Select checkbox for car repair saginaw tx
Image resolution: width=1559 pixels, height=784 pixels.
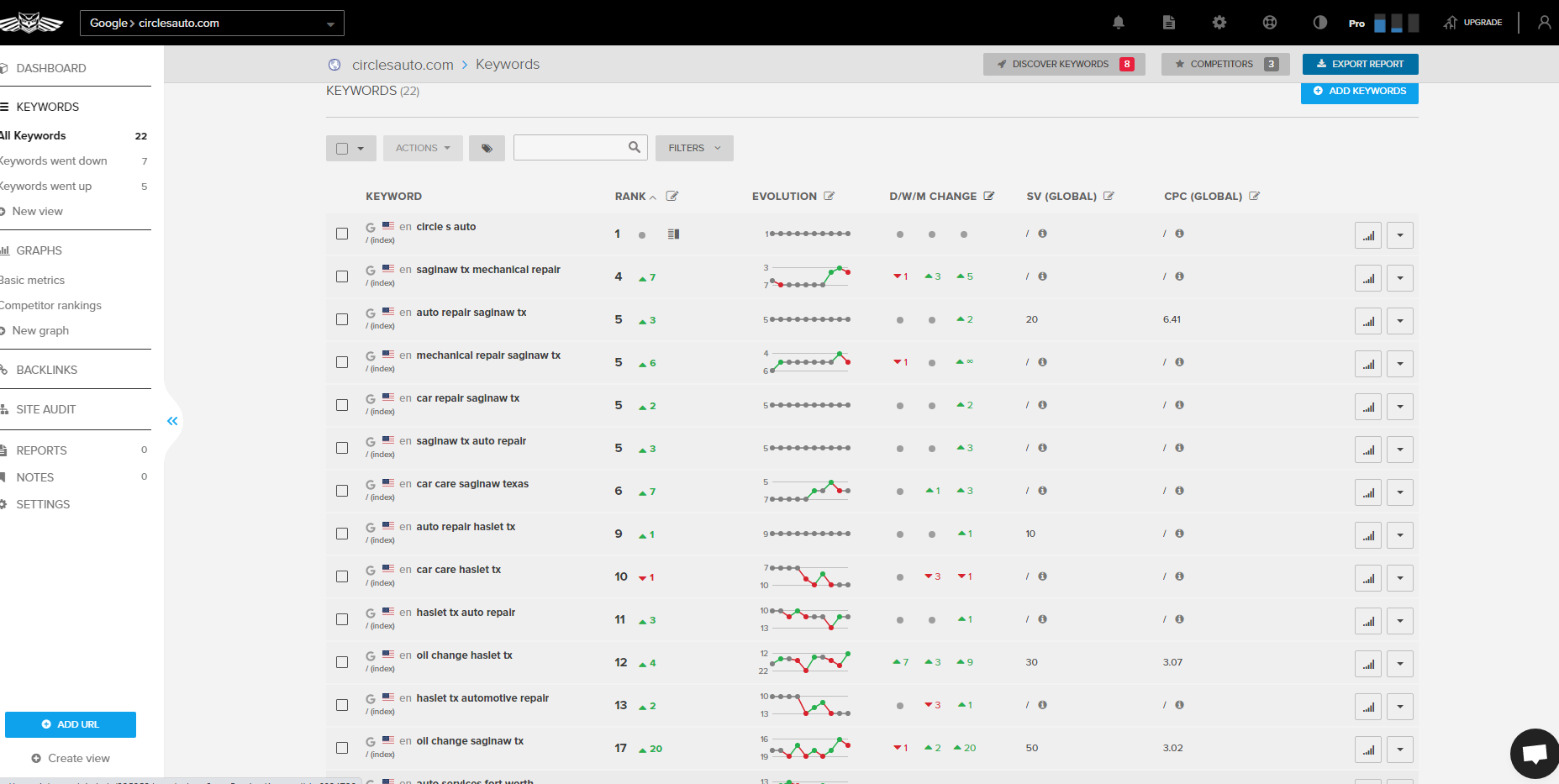tap(342, 405)
